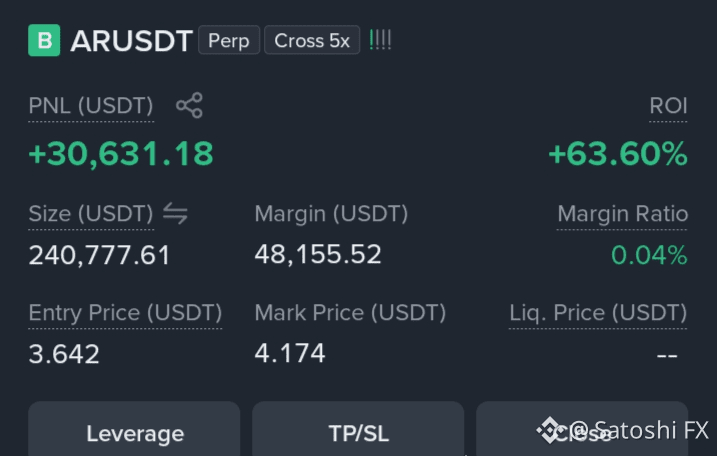Select the +30,631.18 PNL value
This screenshot has height=456, width=717.
tap(121, 154)
